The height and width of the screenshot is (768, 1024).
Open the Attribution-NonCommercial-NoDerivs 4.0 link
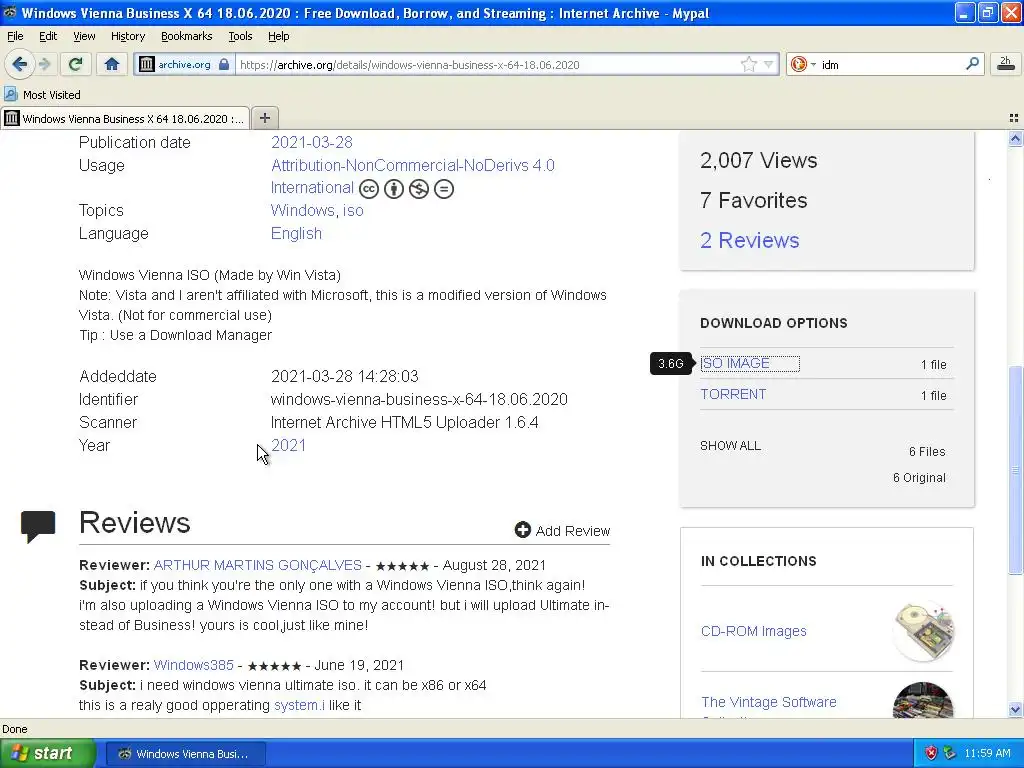413,165
